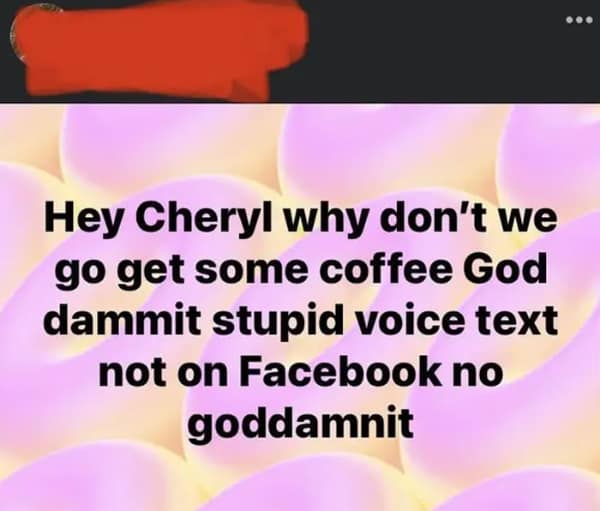Open the three-dot post options menu

(x=579, y=20)
